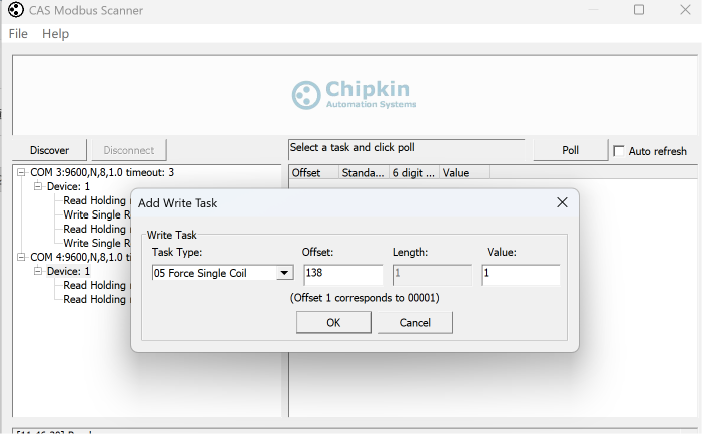Select first Read Holding task under COM 3

(97, 200)
